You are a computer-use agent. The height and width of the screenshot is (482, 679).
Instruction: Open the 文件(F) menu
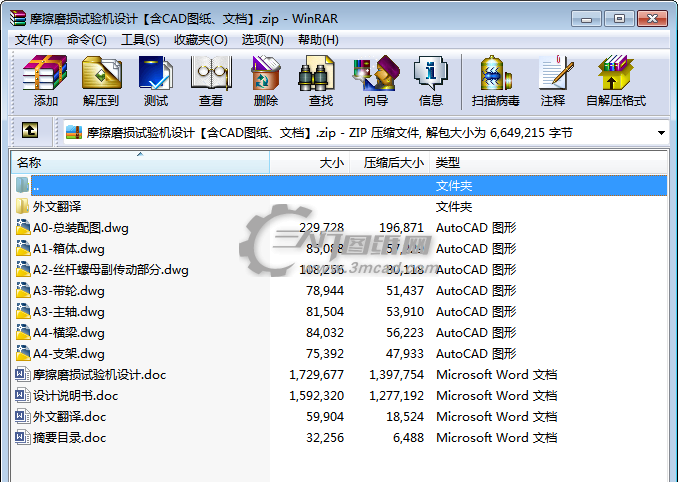pos(34,40)
